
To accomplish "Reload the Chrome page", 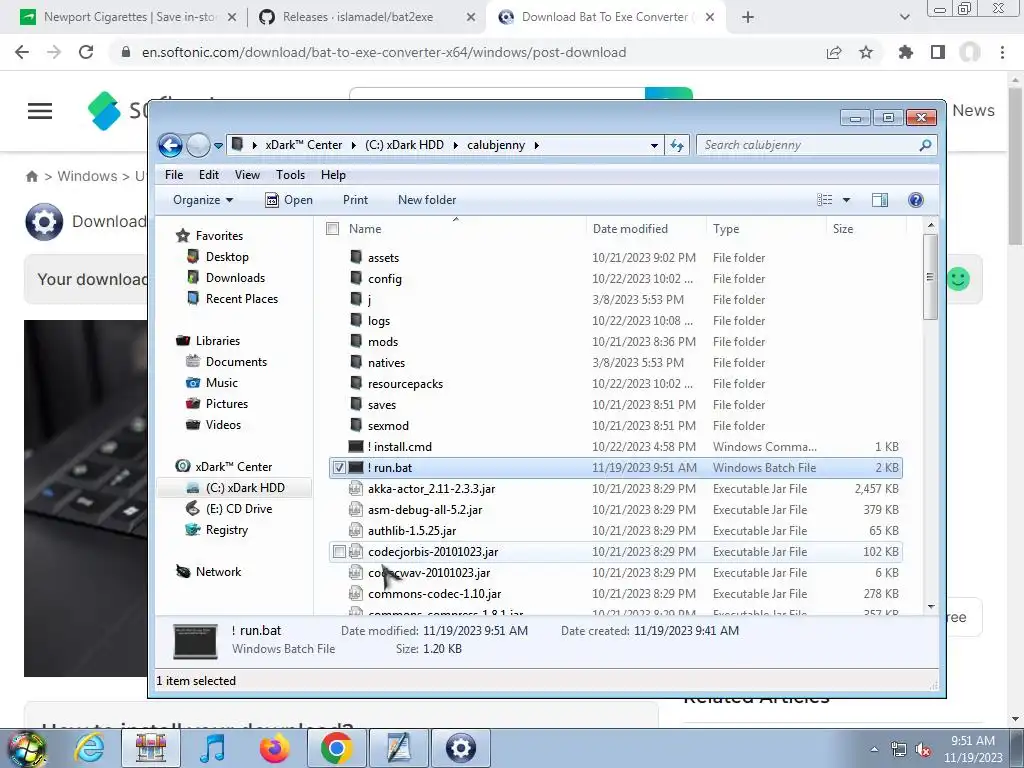I will 86,52.
